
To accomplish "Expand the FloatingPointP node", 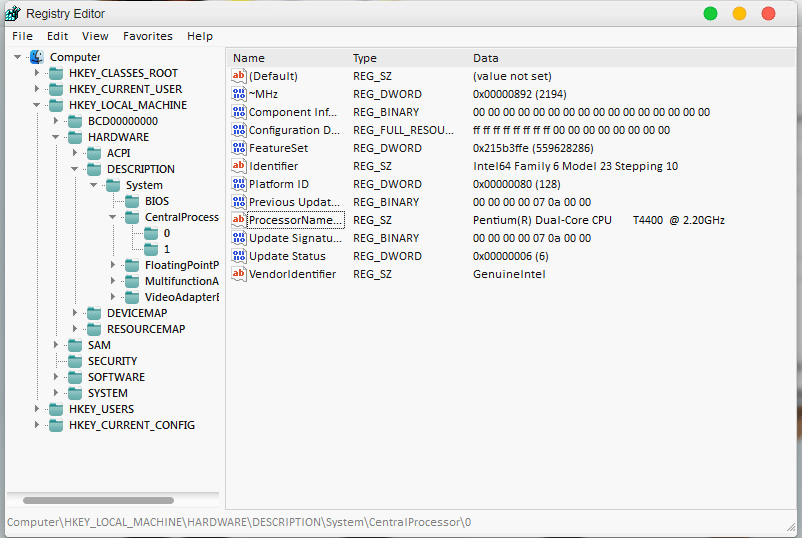I will pos(113,265).
